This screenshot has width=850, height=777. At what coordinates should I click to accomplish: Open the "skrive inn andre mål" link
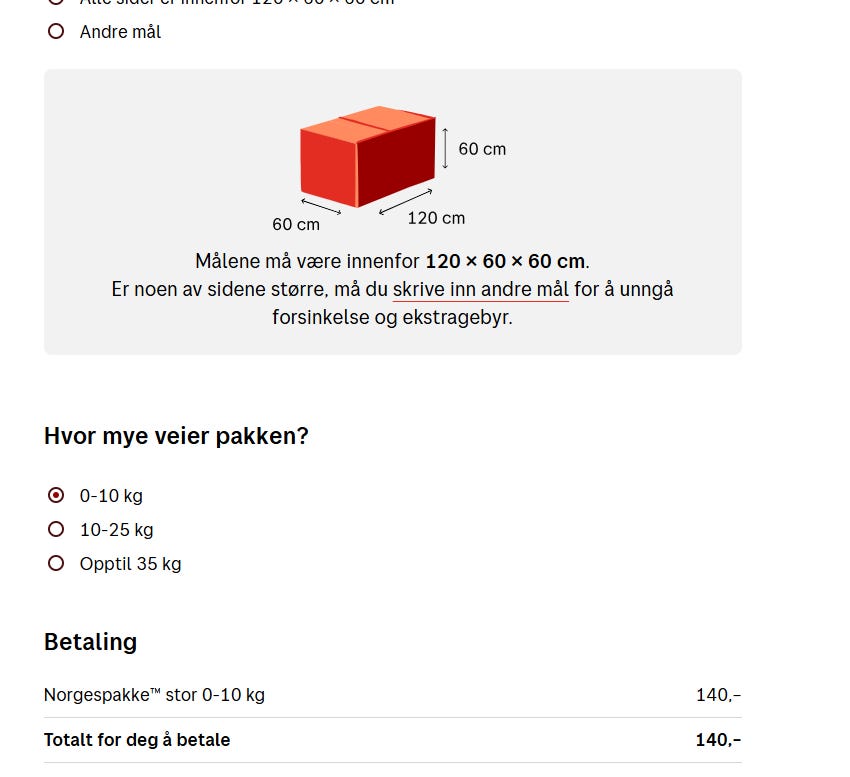coord(481,289)
